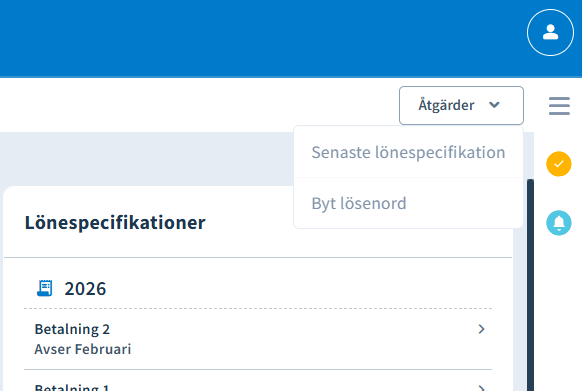
Task: Click the chevron arrow on Betalning 1
Action: click(x=481, y=388)
